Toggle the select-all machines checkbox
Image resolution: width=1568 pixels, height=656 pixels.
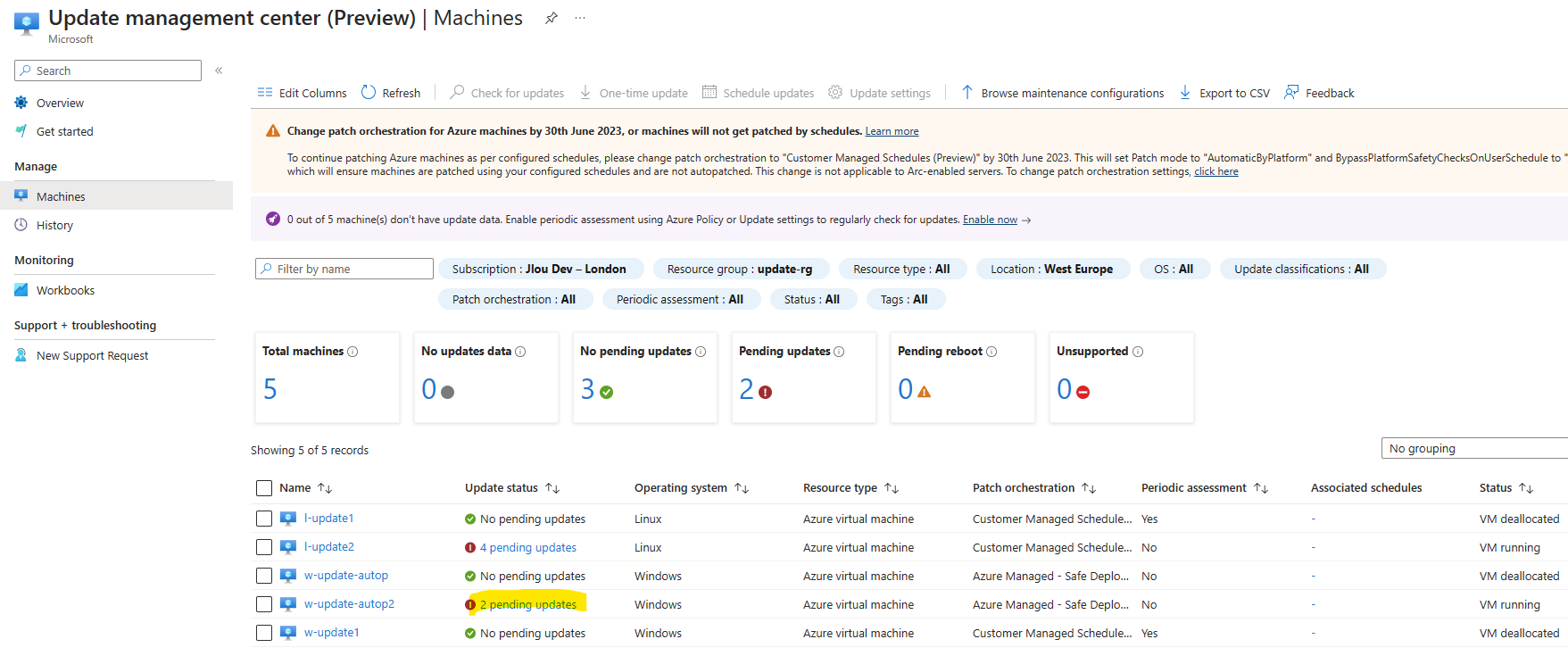click(x=264, y=488)
